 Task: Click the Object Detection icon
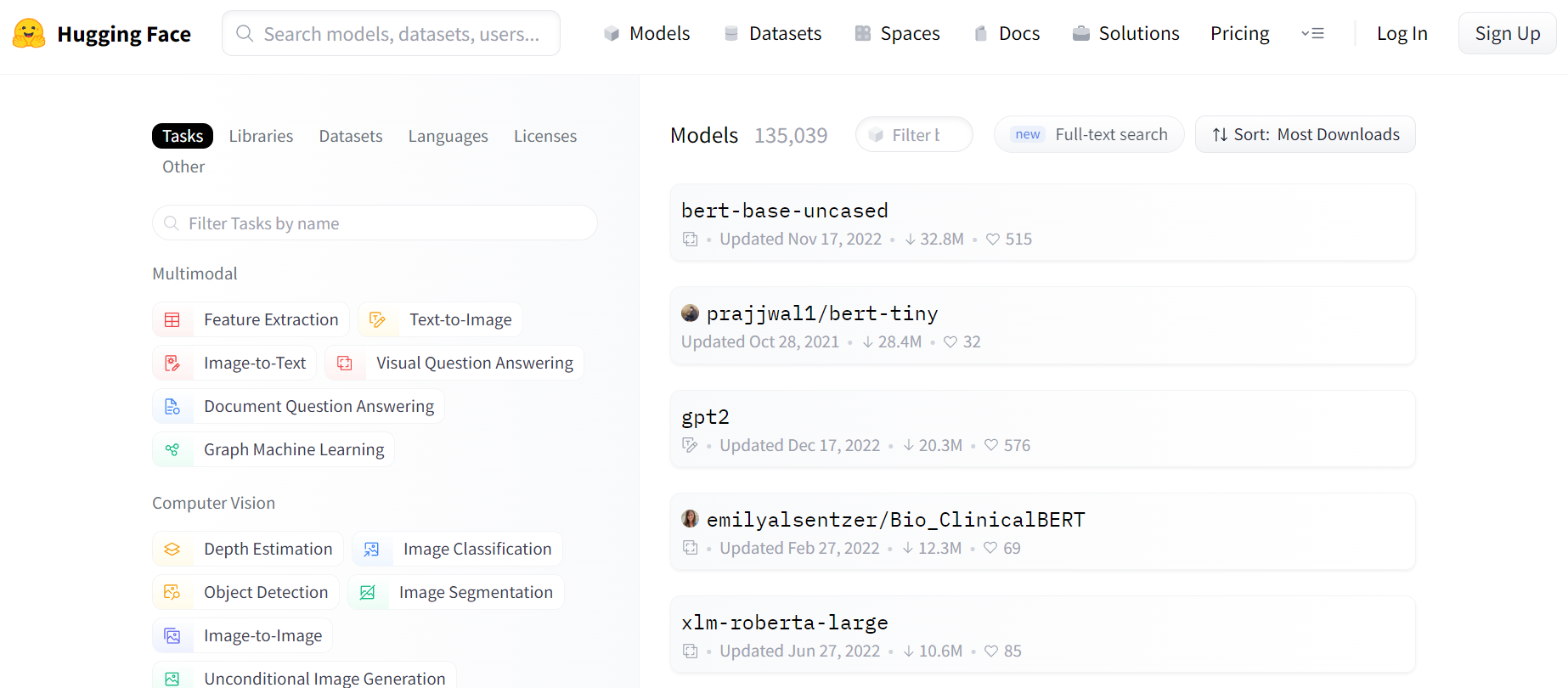point(172,592)
